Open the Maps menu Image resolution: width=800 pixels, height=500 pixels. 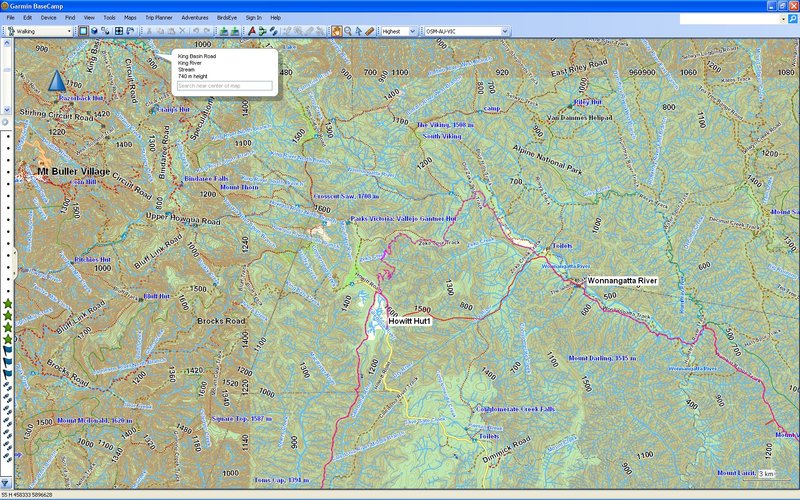click(x=130, y=17)
